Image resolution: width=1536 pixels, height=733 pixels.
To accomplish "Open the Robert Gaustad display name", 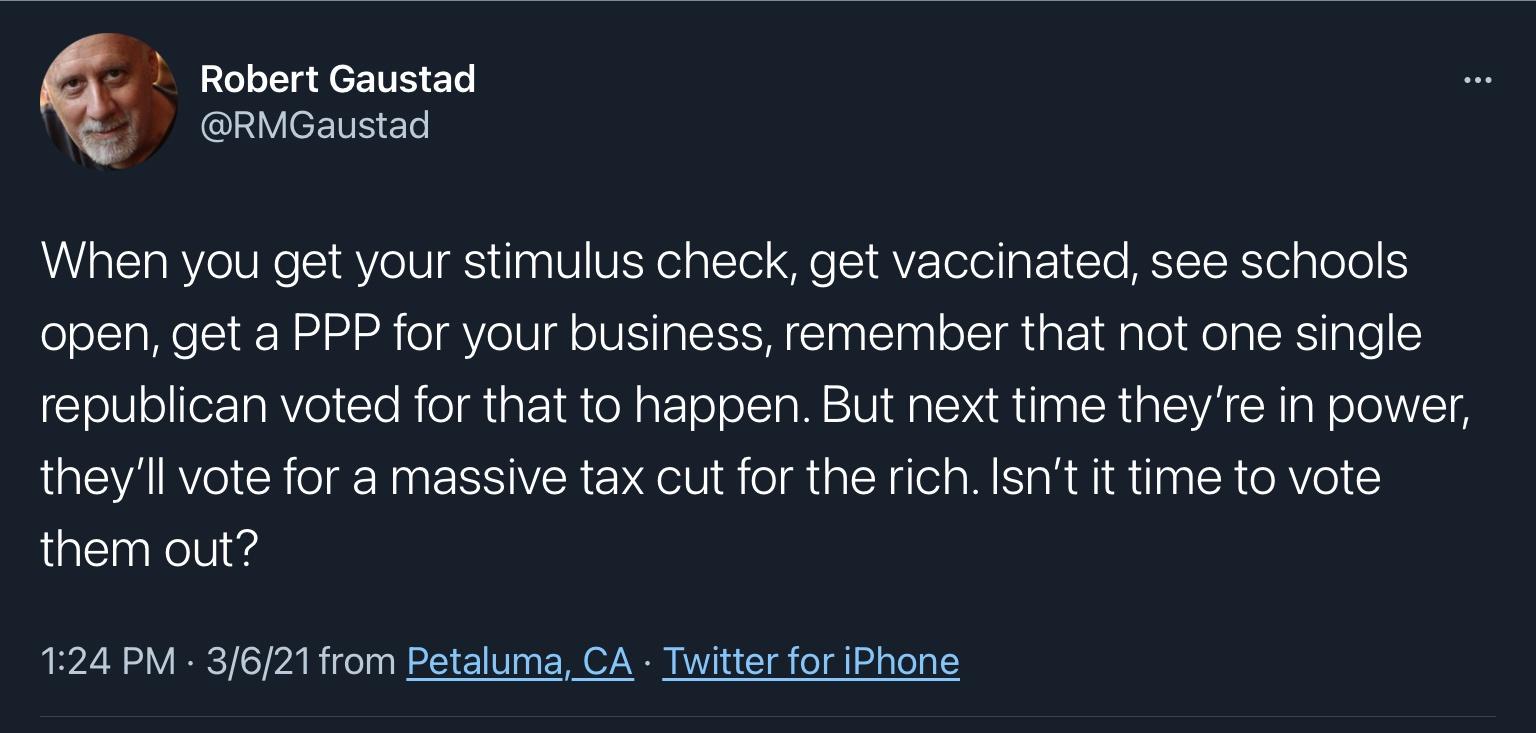I will [338, 79].
